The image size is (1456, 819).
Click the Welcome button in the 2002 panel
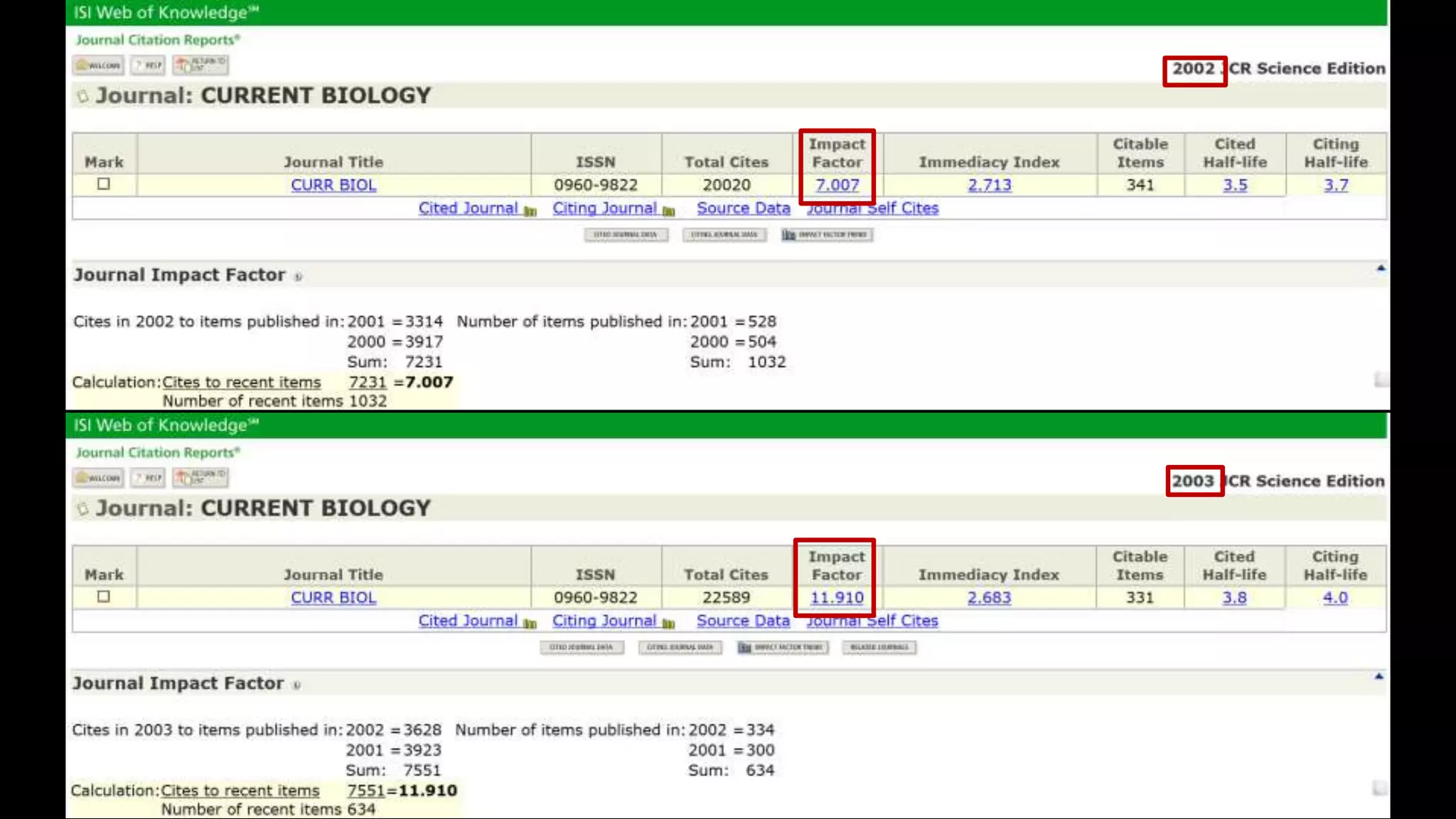[99, 65]
